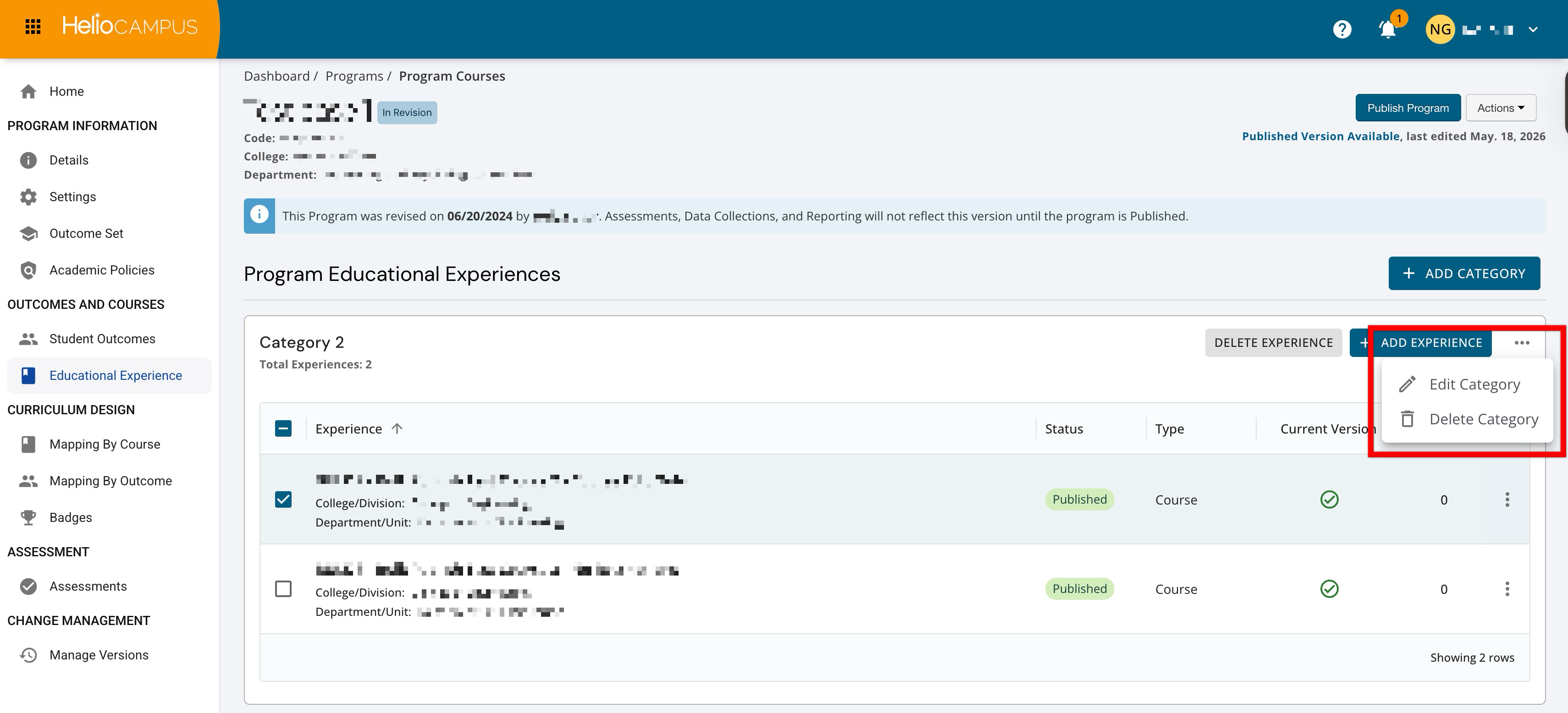This screenshot has height=713, width=1568.
Task: Click the Manage Versions history icon
Action: [x=28, y=655]
